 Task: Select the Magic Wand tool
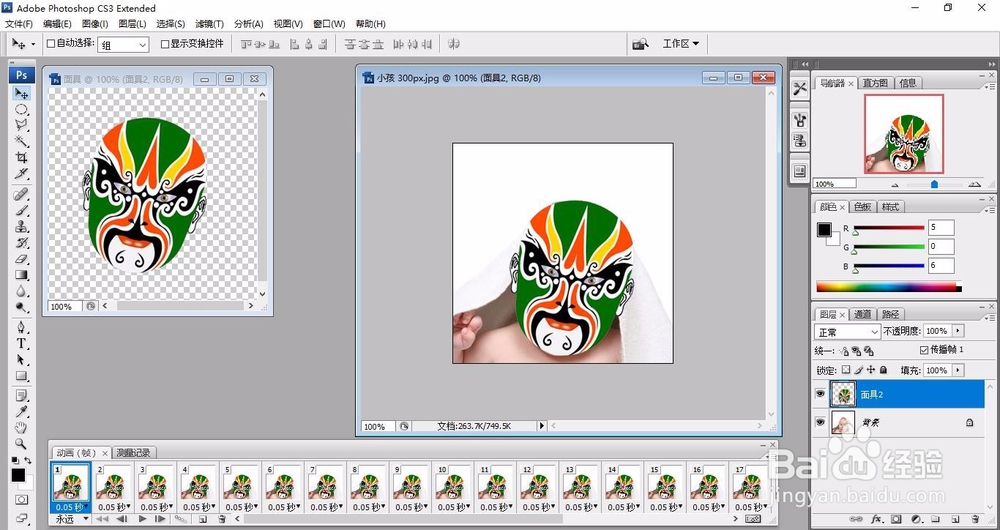point(21,142)
